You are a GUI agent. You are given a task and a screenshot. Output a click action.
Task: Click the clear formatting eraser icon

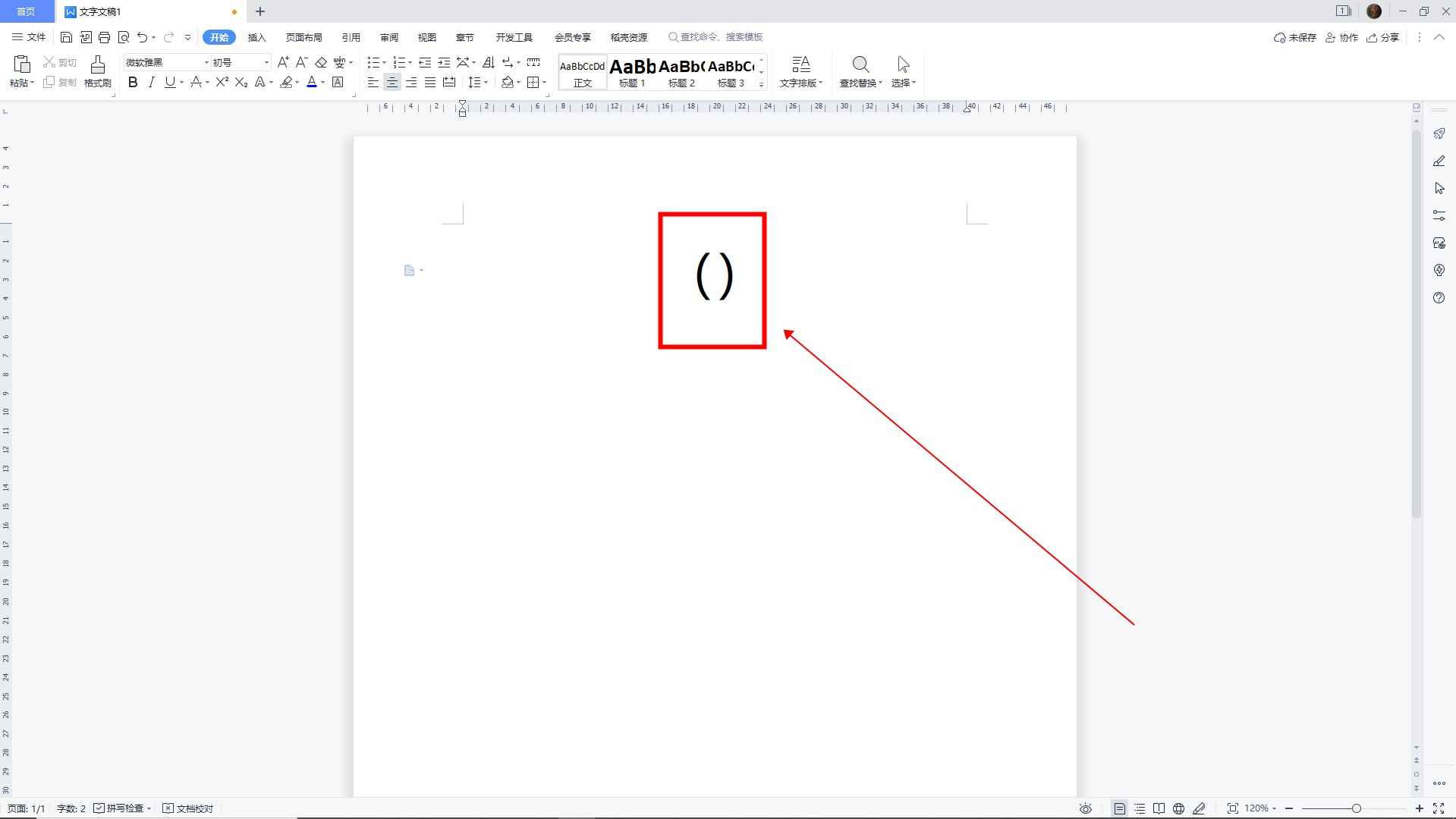coord(321,62)
